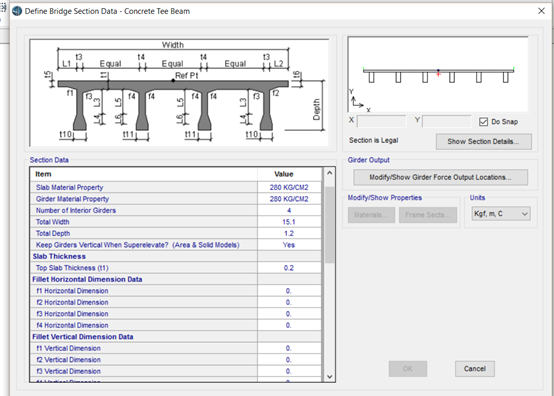Select the f2 Vertical Dimension value cell

tap(289, 360)
